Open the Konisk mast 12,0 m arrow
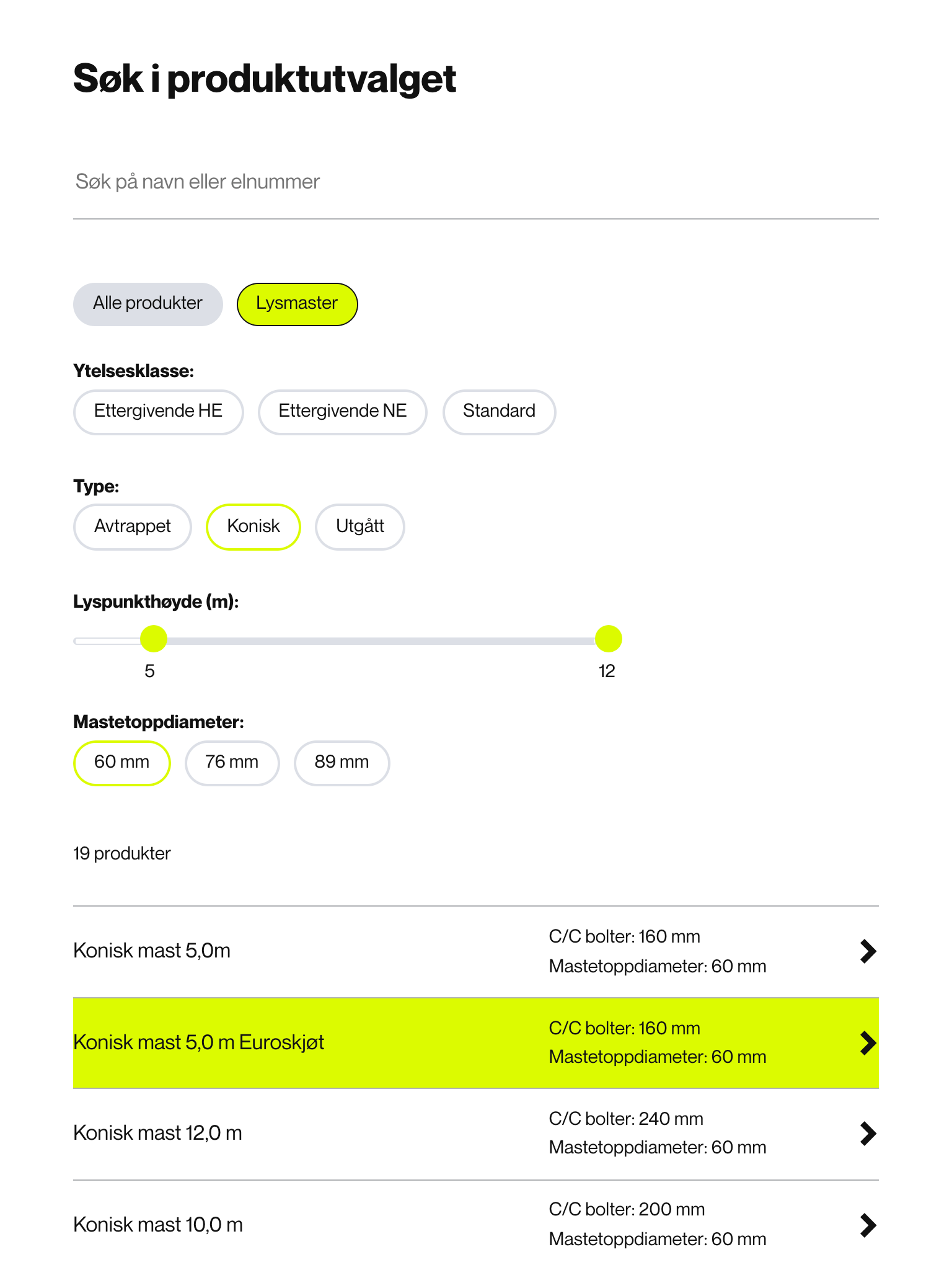This screenshot has width=952, height=1270. [x=868, y=1134]
